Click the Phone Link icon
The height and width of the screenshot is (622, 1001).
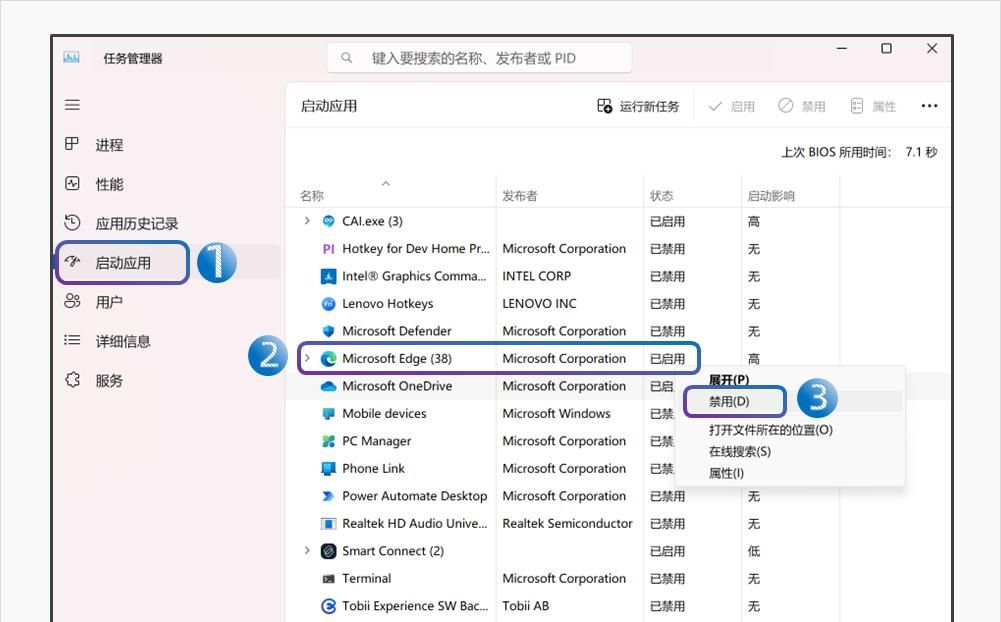[328, 469]
